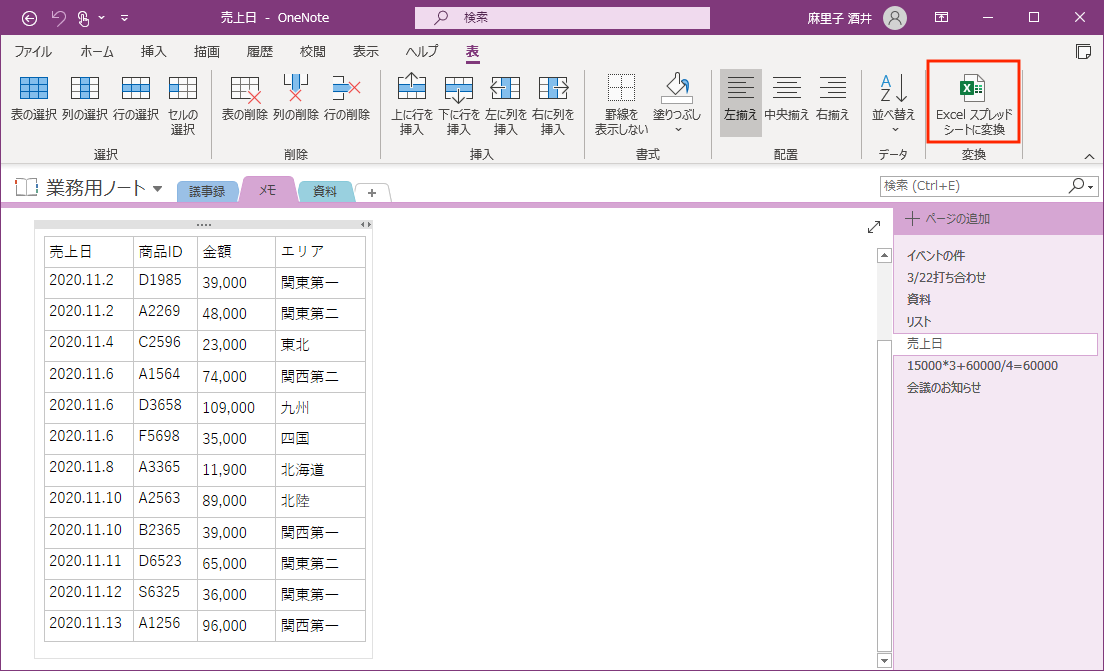Viewport: 1104px width, 671px height.
Task: Click the scrollbar up arrow
Action: 884,256
